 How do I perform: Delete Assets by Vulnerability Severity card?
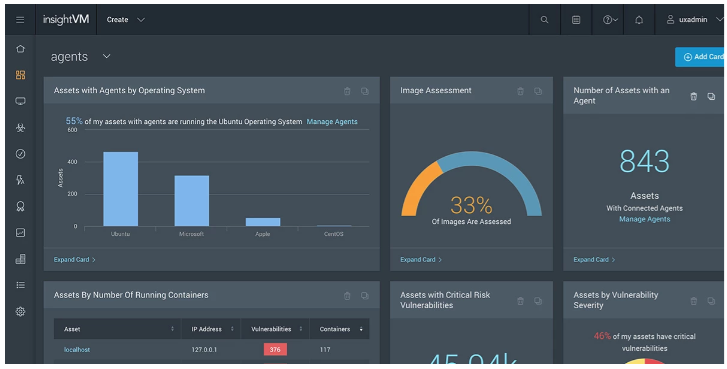coord(694,301)
